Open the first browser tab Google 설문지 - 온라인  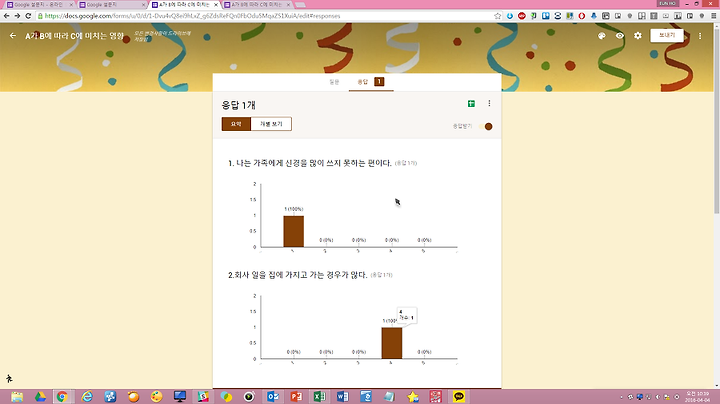pos(39,5)
